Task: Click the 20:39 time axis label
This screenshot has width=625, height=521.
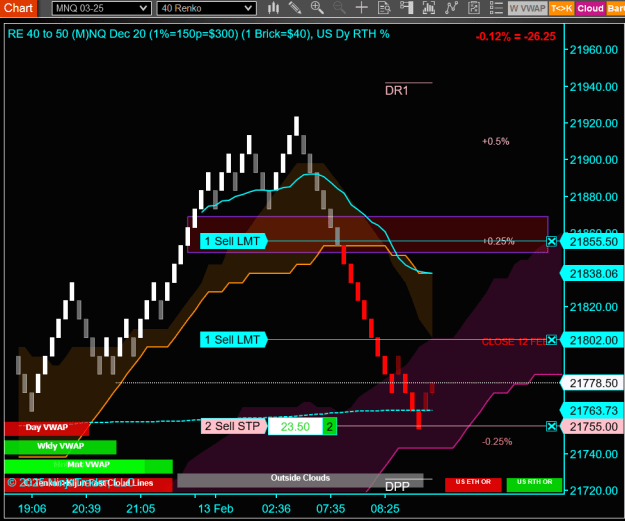Action: [86, 509]
